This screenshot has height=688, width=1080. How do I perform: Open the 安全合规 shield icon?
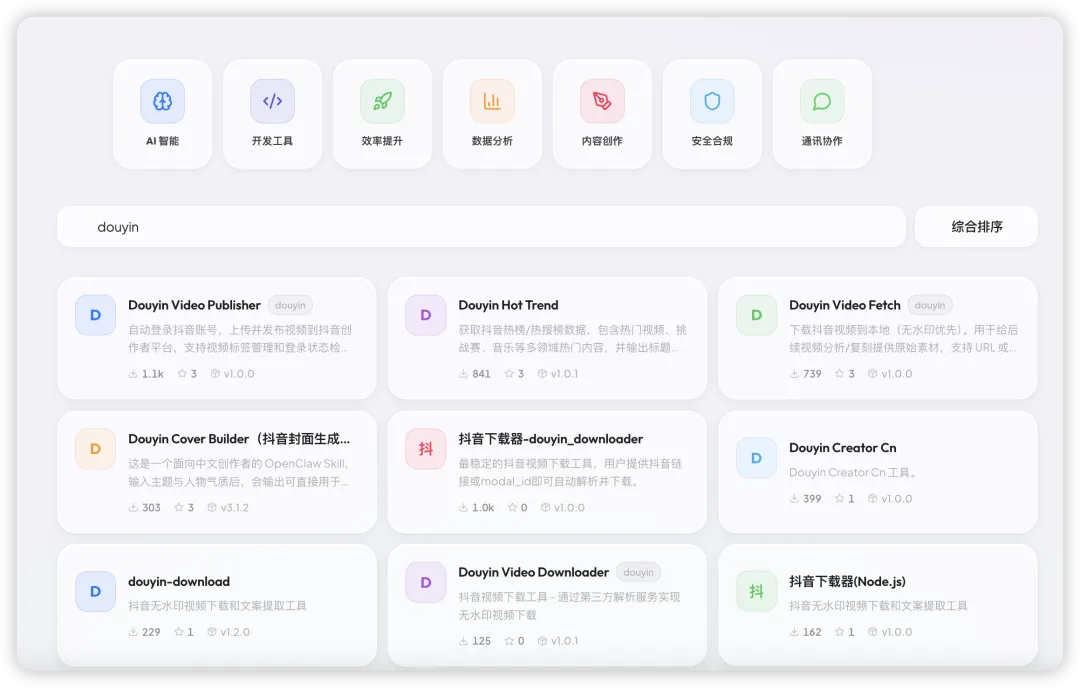[x=712, y=101]
